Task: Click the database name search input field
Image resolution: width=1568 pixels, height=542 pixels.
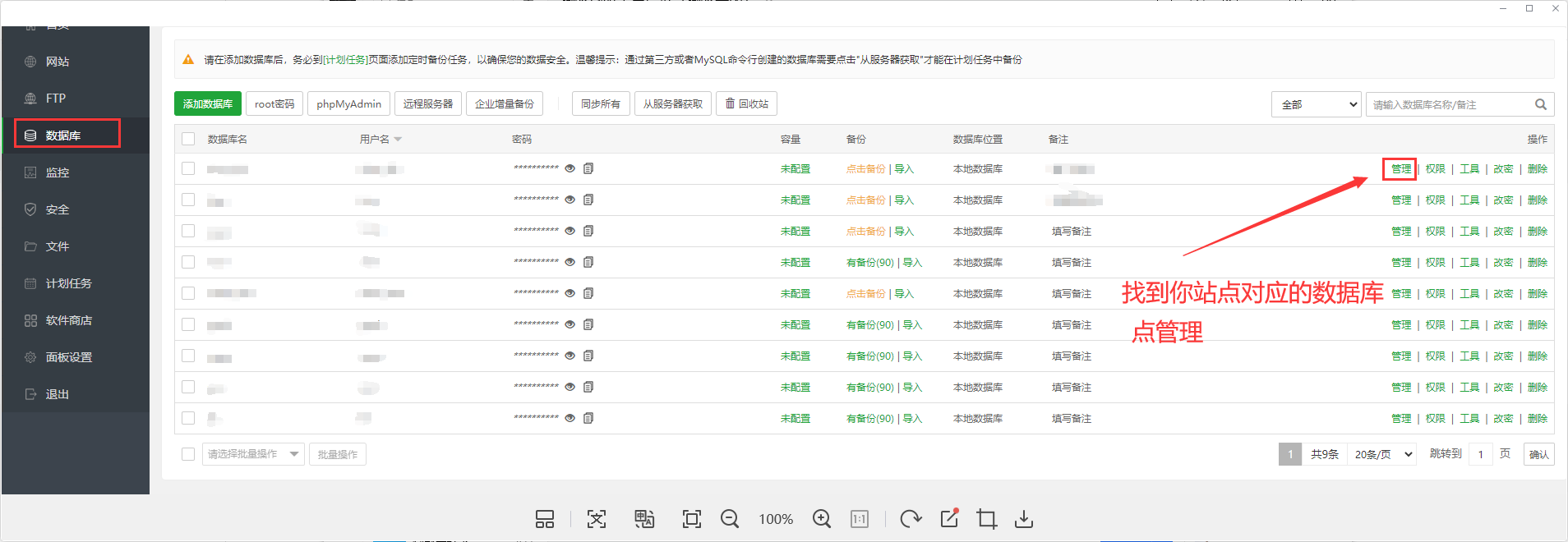Action: click(1448, 104)
